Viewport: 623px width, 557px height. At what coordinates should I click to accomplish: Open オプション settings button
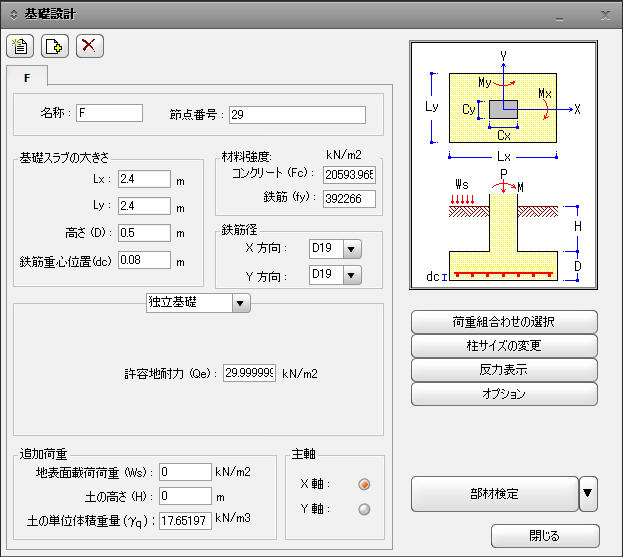504,394
